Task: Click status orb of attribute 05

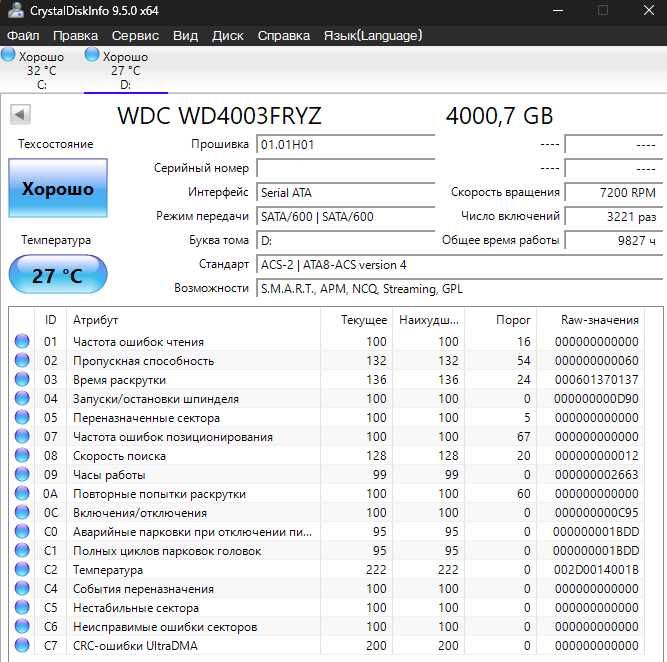Action: tap(22, 417)
